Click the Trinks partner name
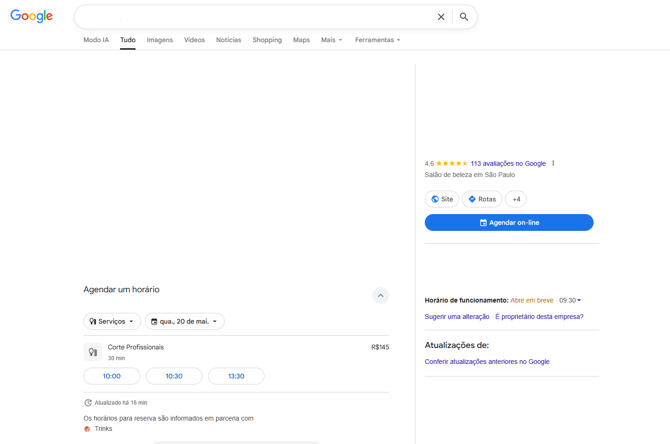 click(103, 429)
